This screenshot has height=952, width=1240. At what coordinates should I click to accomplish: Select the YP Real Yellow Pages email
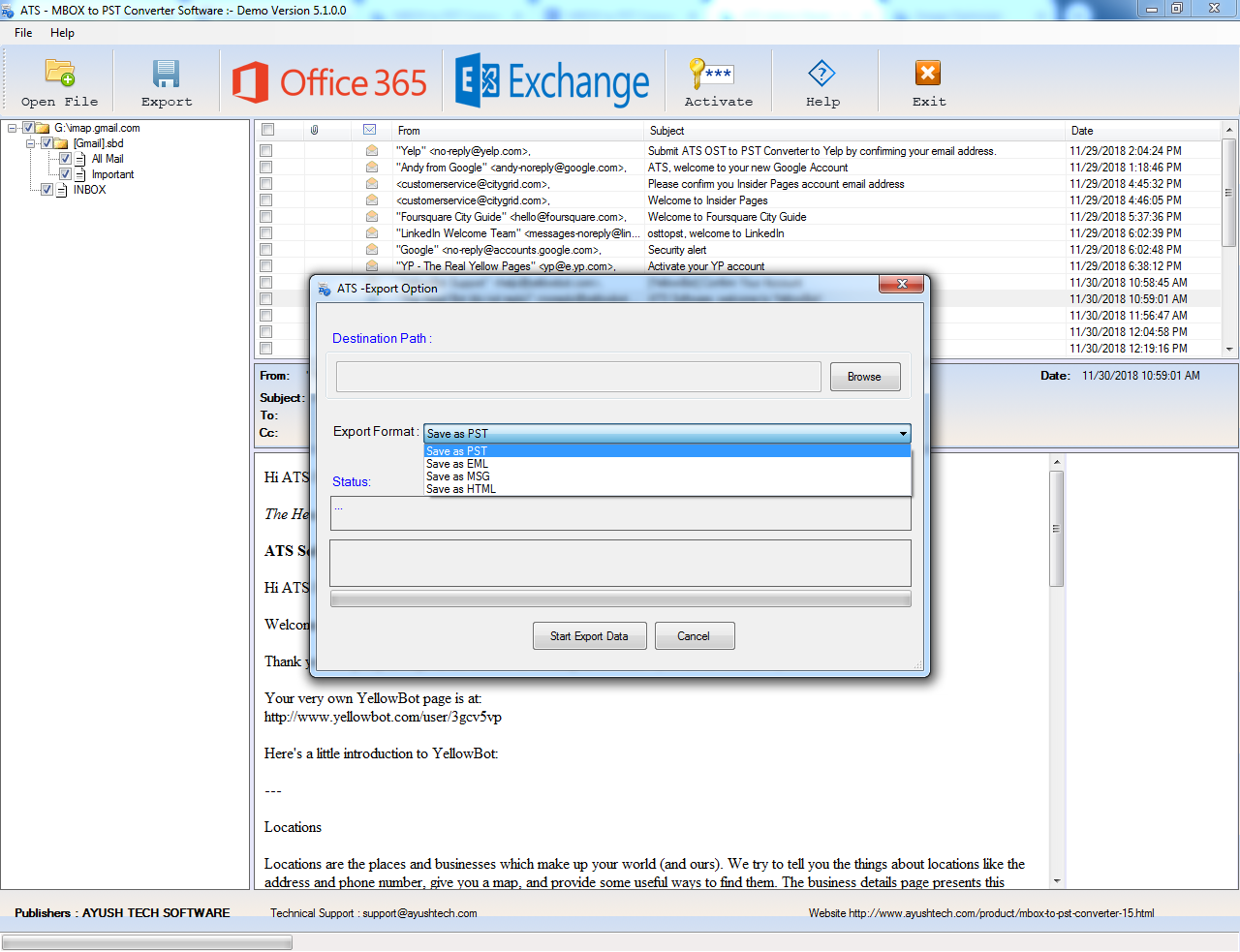click(505, 266)
